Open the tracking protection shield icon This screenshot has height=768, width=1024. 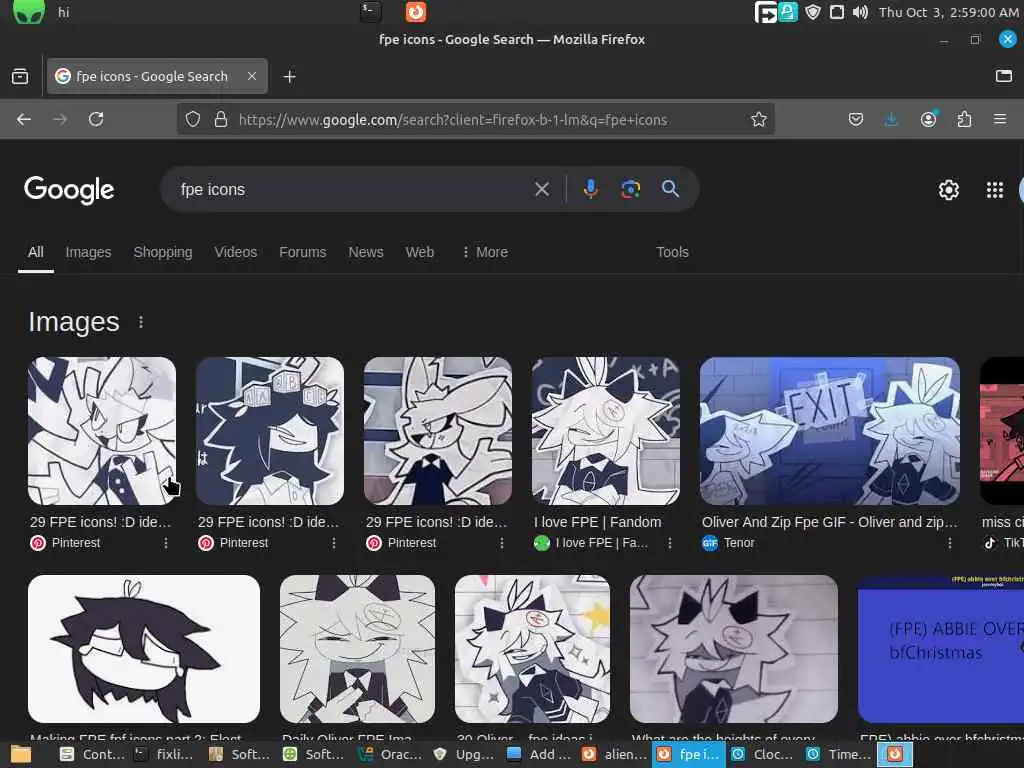coord(193,120)
